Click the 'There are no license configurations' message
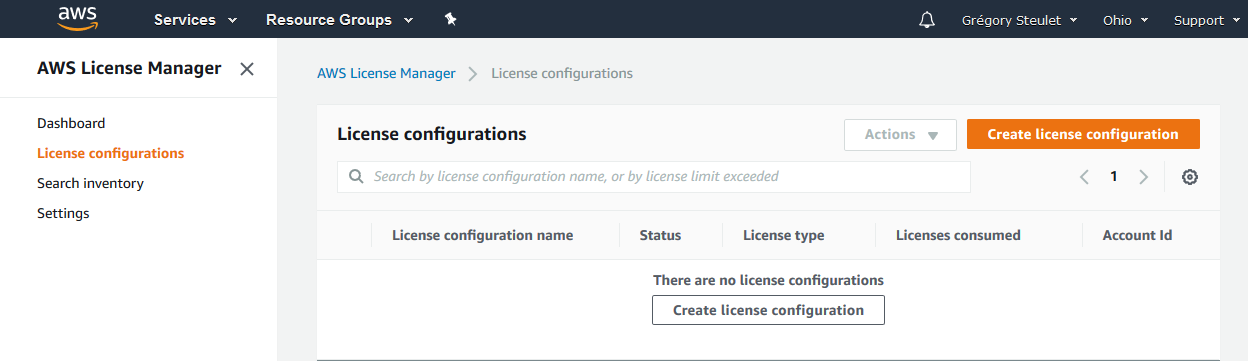Screen dimensions: 1248x361 coord(768,280)
